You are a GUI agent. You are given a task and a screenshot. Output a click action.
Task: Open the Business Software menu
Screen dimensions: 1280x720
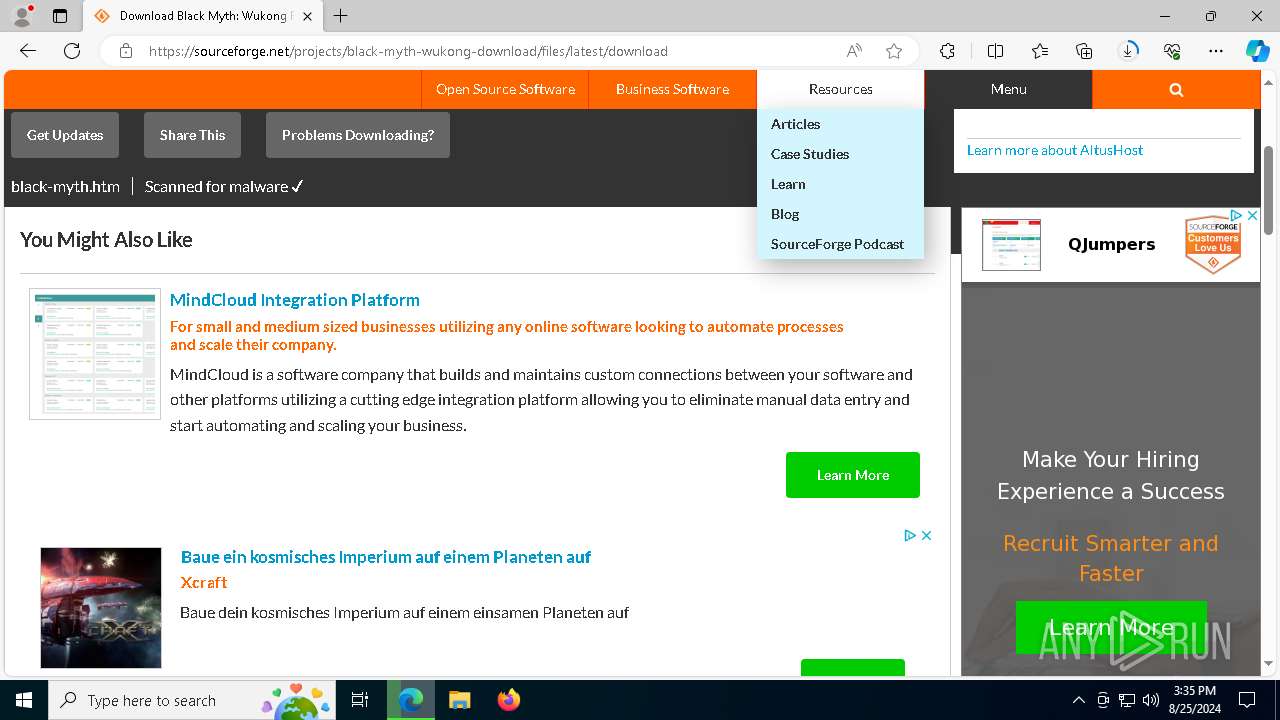(672, 89)
